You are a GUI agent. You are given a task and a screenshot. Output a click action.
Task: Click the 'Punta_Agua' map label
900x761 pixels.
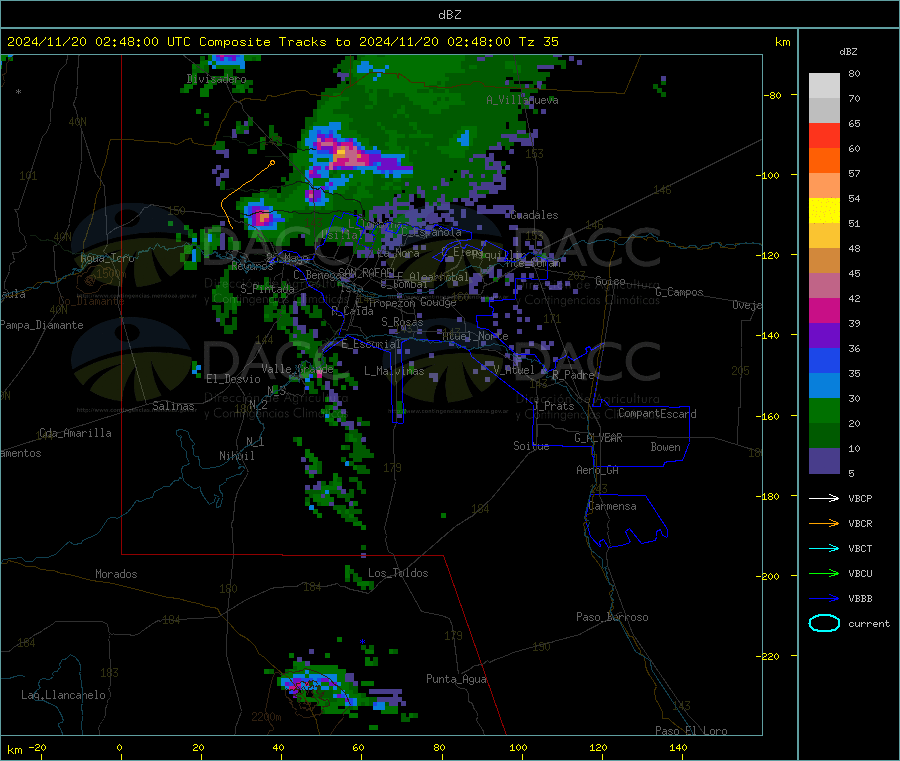click(x=456, y=679)
